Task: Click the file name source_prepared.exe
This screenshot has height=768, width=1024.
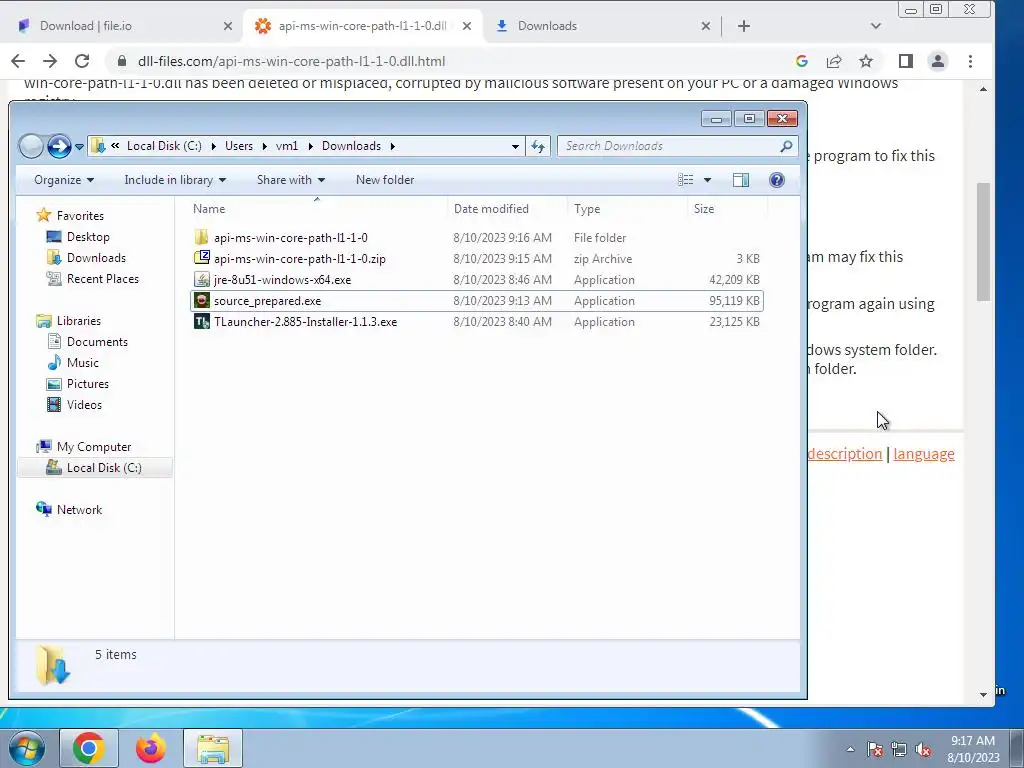Action: [x=267, y=301]
